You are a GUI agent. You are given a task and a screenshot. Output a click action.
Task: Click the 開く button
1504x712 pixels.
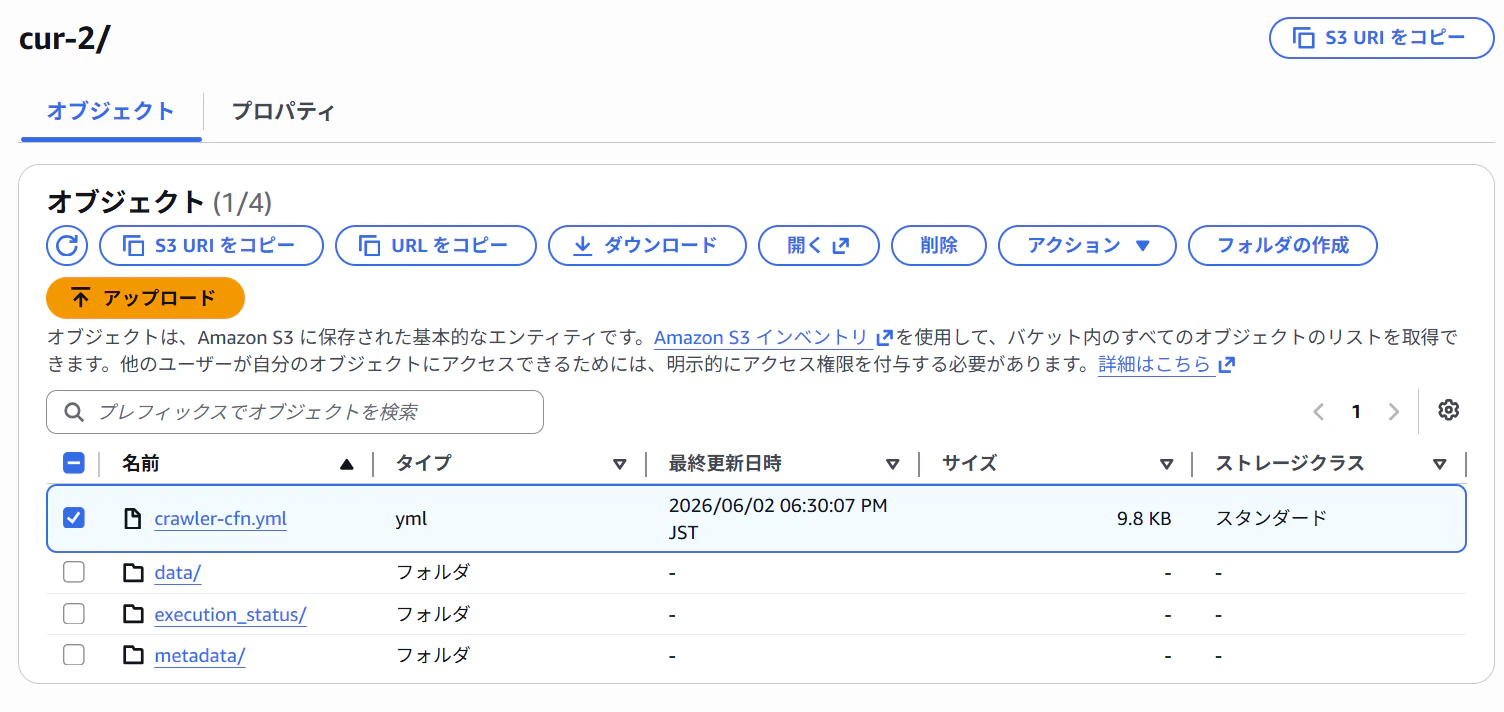(819, 245)
